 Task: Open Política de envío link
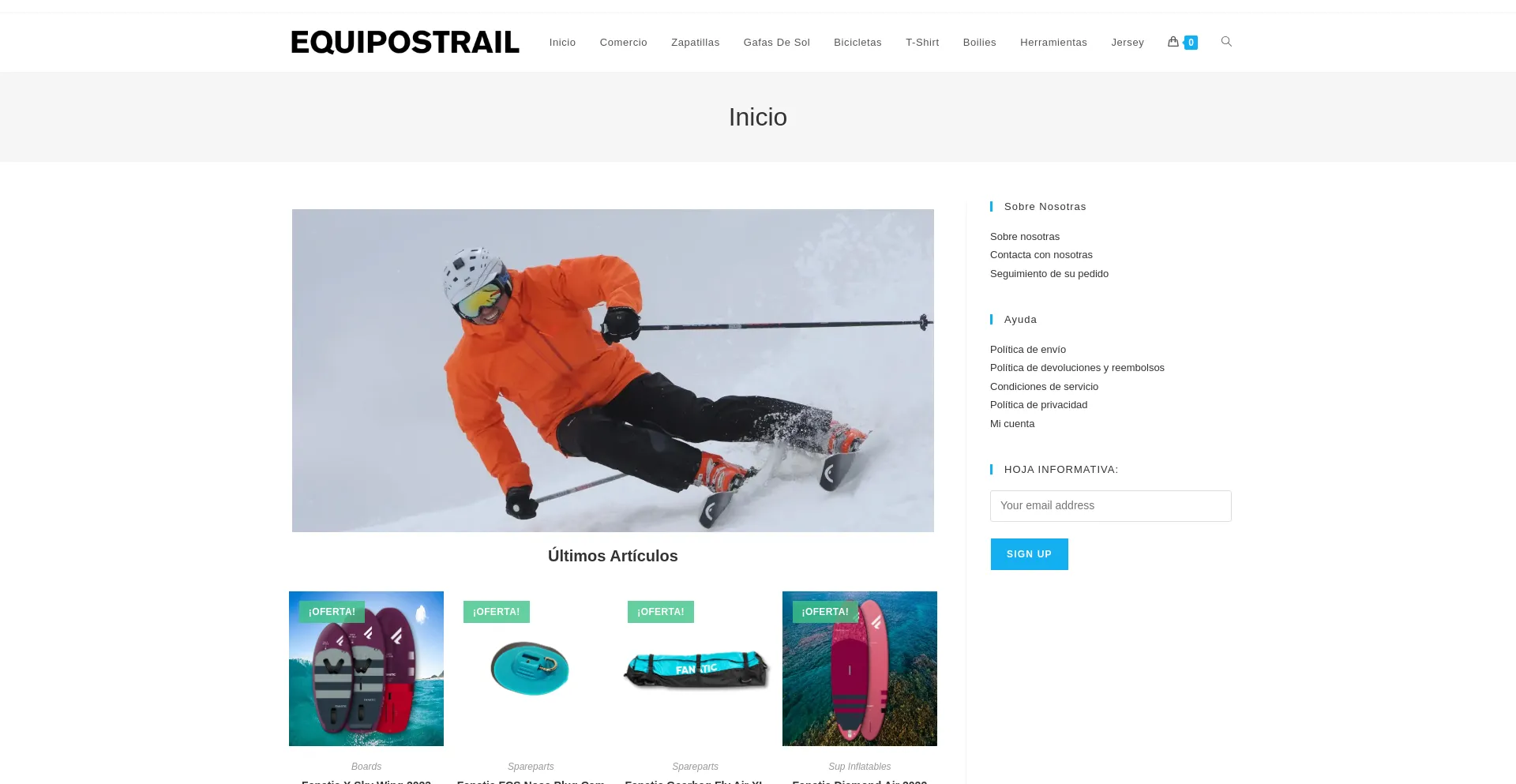1027,350
